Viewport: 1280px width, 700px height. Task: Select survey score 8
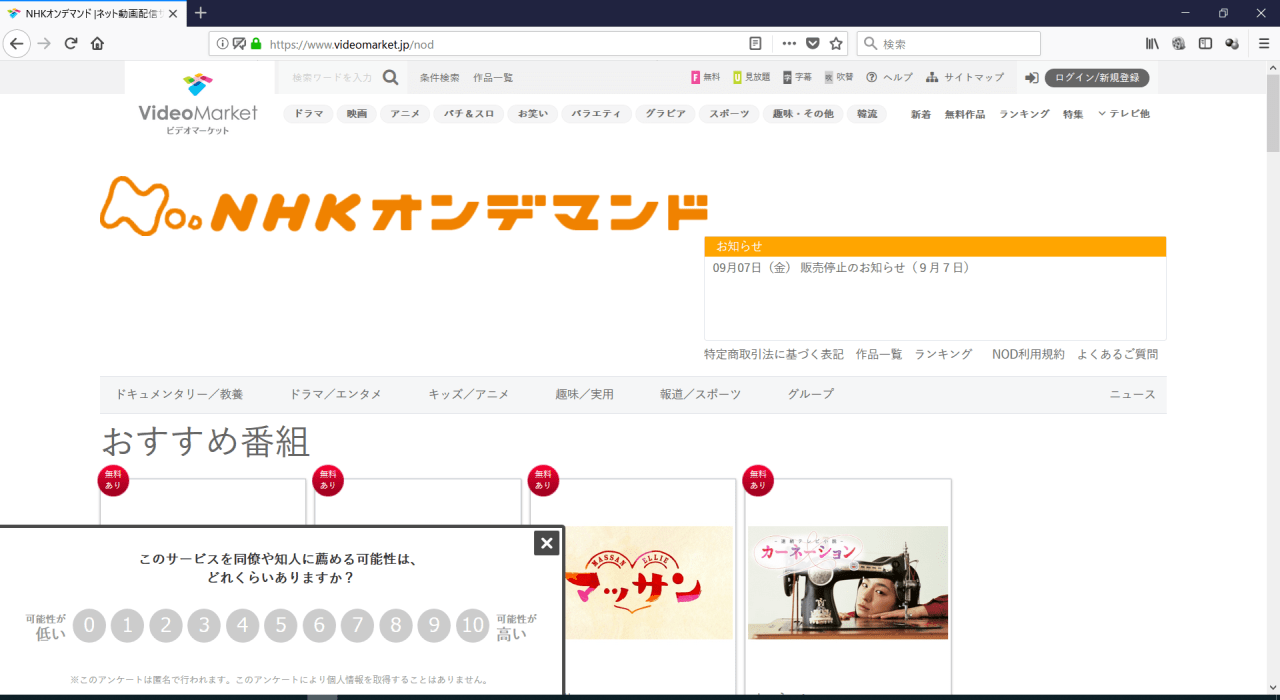[396, 626]
